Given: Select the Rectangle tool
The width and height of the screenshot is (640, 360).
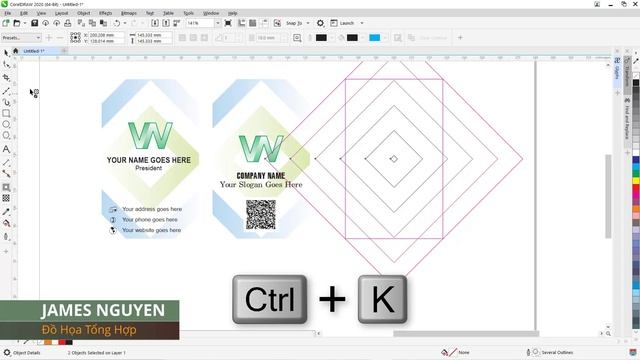Looking at the screenshot, I should coord(6,113).
